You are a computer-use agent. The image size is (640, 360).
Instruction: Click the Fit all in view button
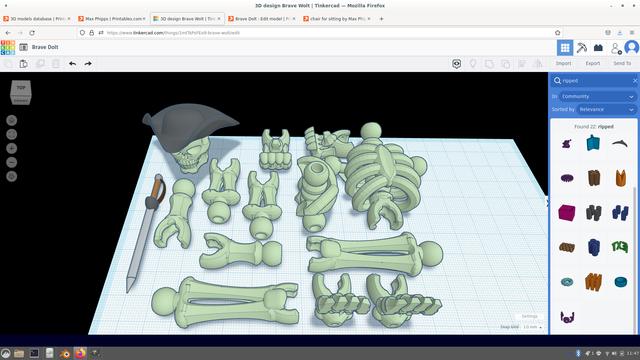(12, 134)
